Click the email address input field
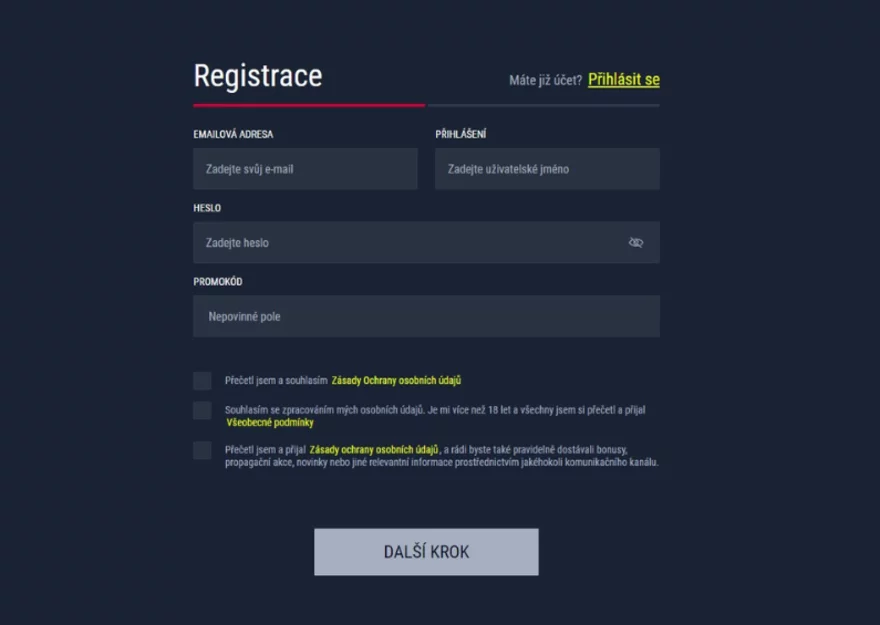 [305, 169]
